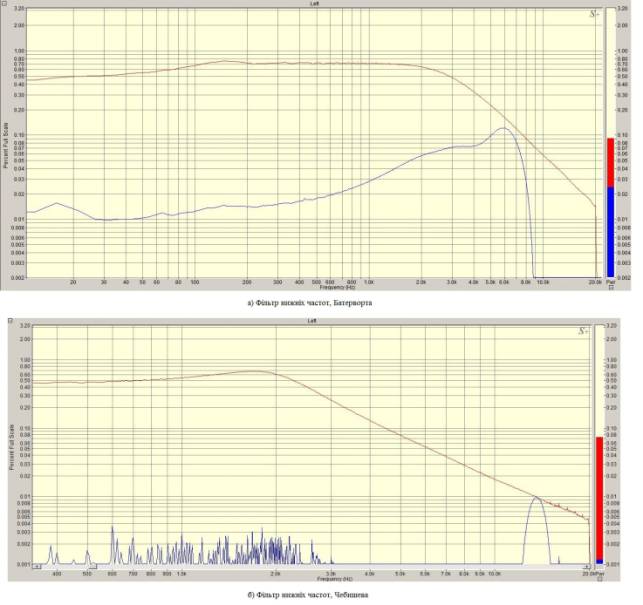Image resolution: width=643 pixels, height=605 pixels.
Task: Click the small box icon at the top-left corner of the Butterworth graph
Action: pos(5,3)
